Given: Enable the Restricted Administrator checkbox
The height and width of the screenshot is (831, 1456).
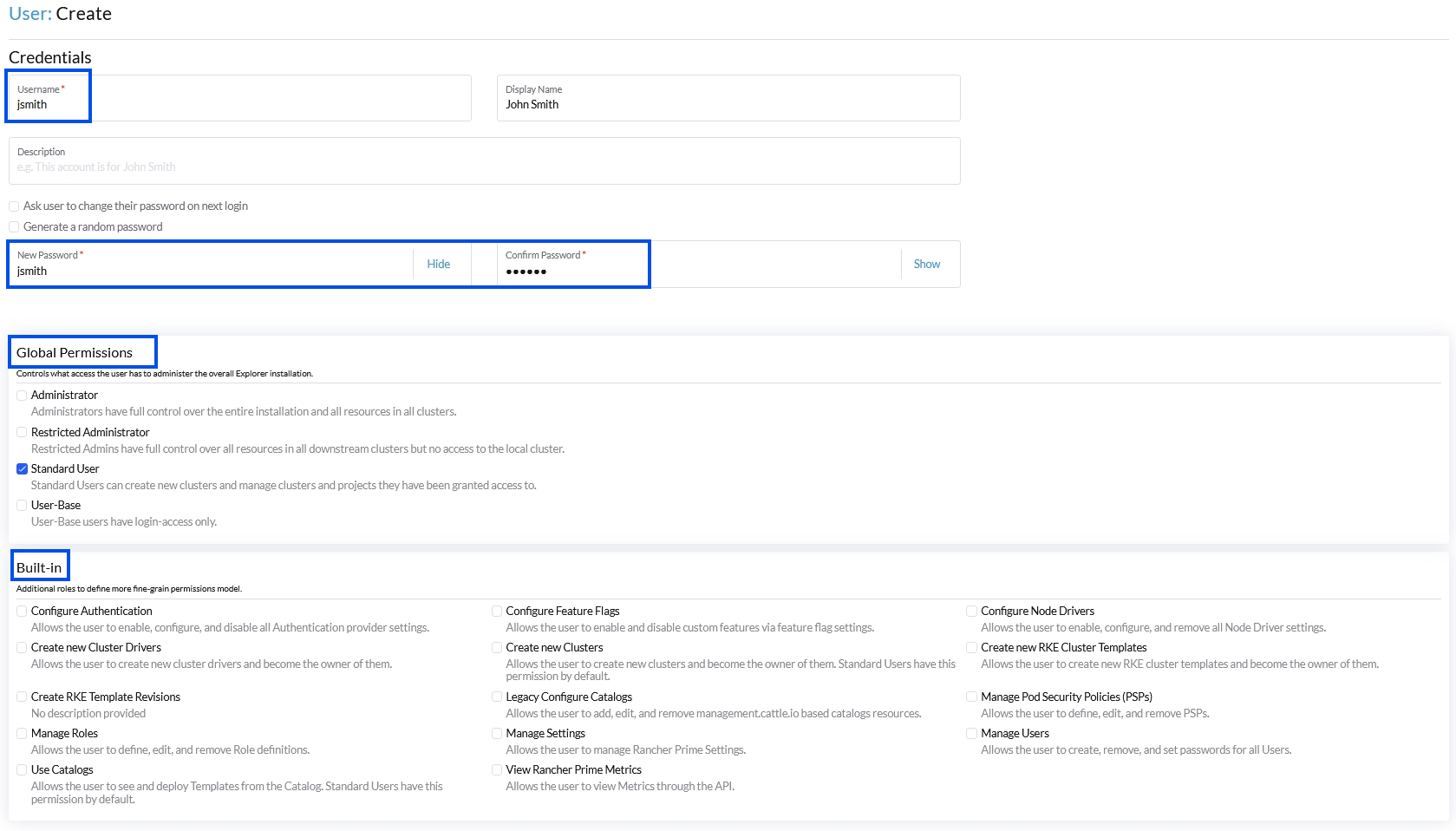Looking at the screenshot, I should (x=23, y=432).
